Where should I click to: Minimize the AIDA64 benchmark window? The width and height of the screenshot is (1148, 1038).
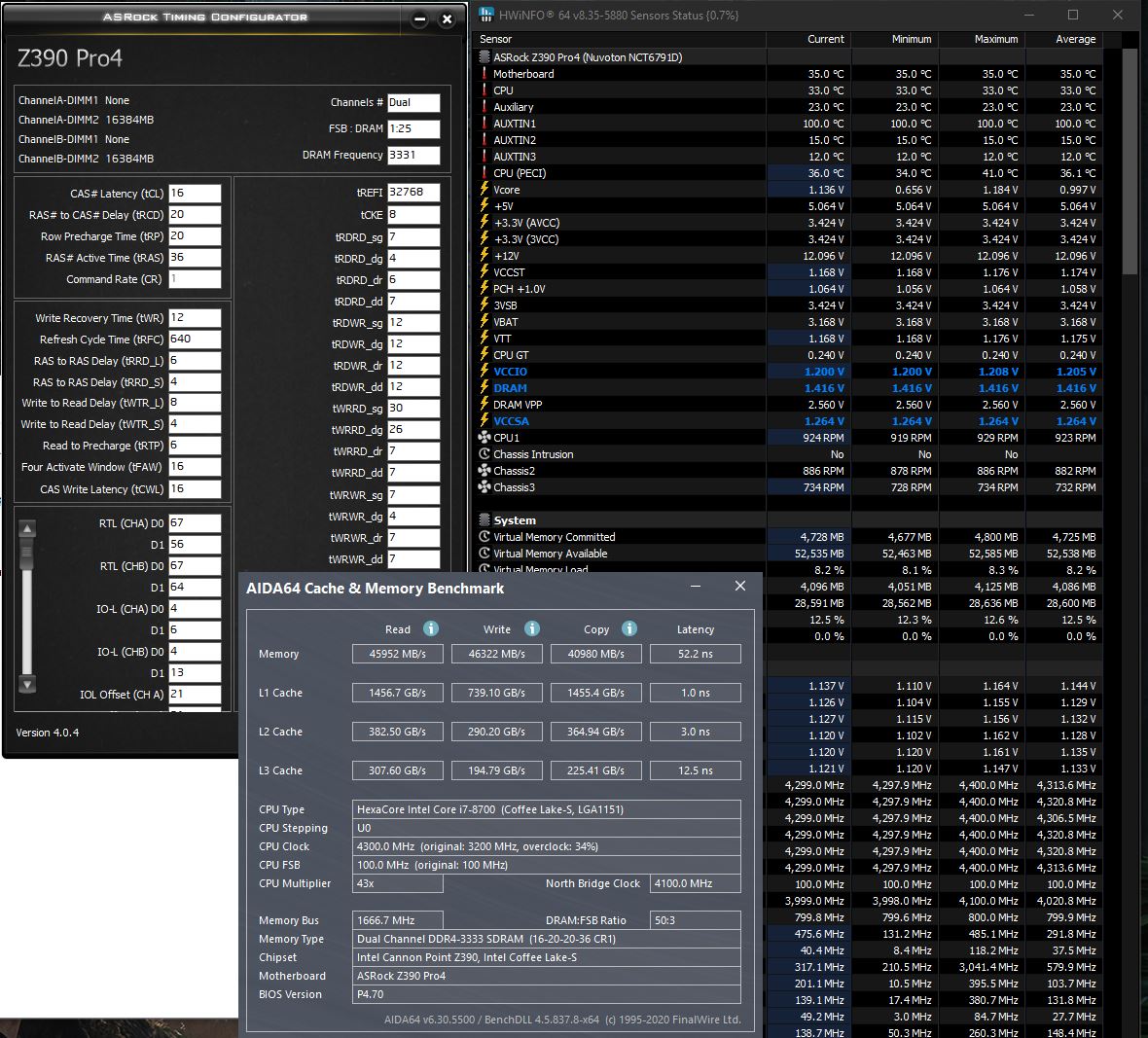(x=696, y=586)
